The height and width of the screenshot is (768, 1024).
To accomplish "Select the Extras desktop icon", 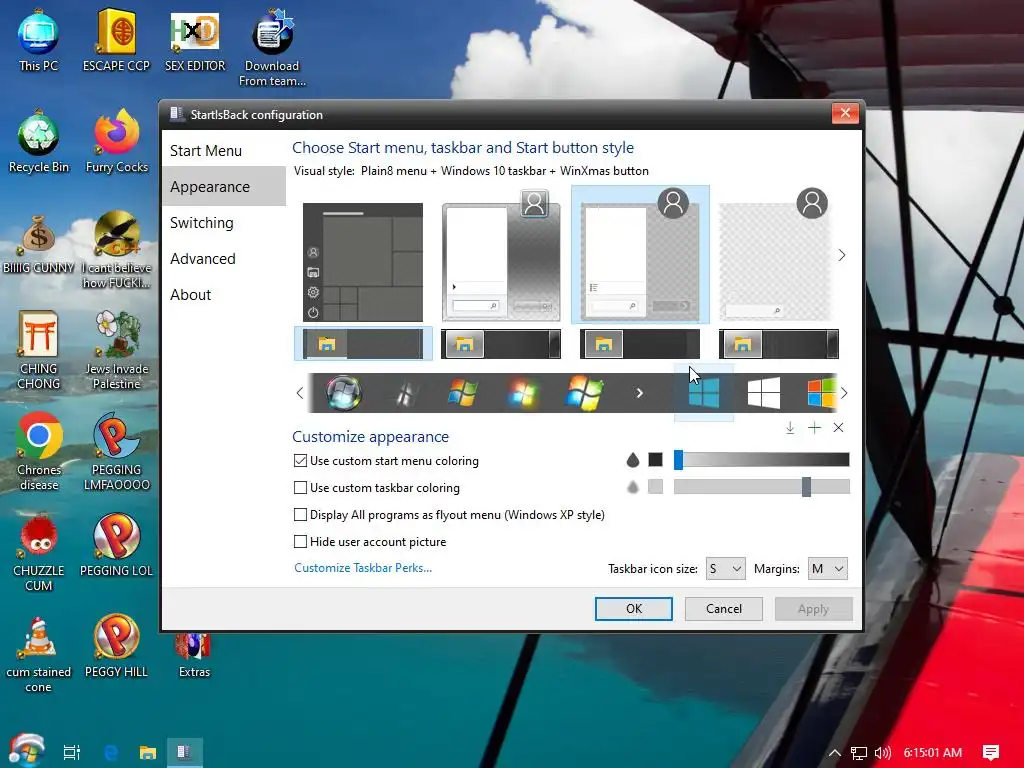I will [x=195, y=656].
